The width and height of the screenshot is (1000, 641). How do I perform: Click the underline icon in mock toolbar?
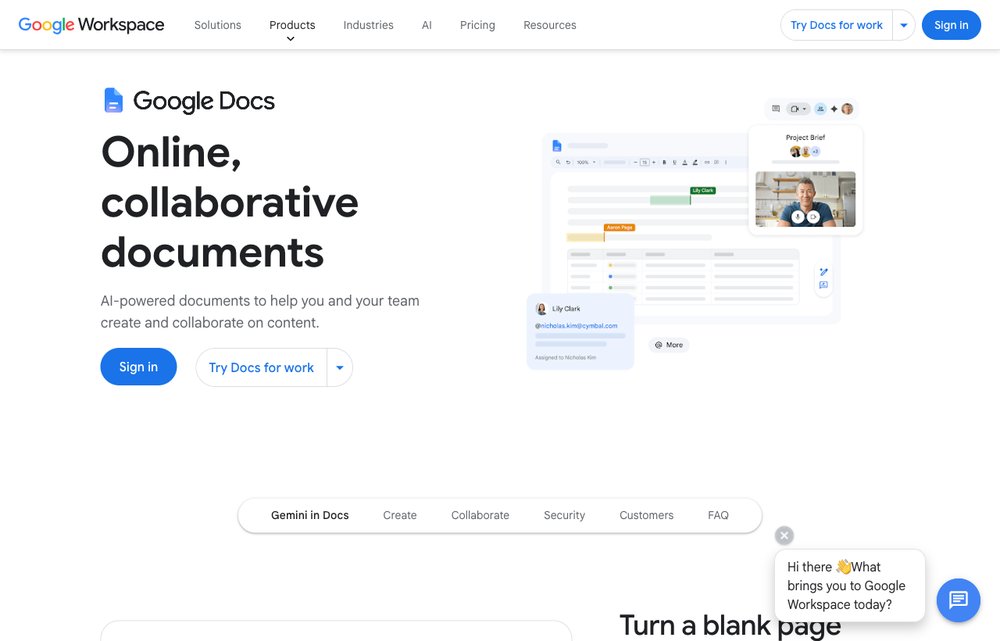tap(675, 162)
